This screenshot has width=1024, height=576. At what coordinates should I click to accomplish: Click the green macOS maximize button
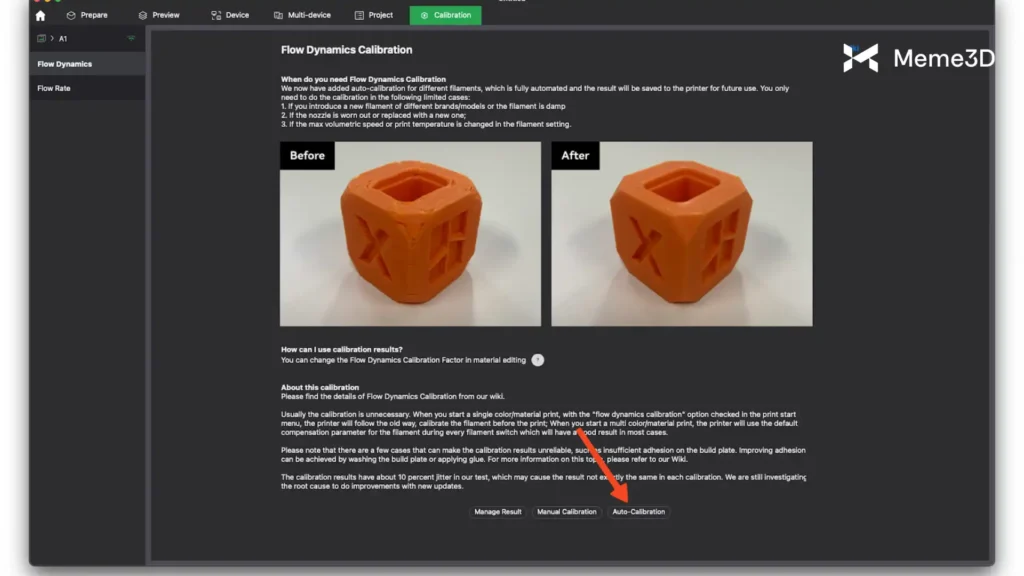[x=58, y=1]
